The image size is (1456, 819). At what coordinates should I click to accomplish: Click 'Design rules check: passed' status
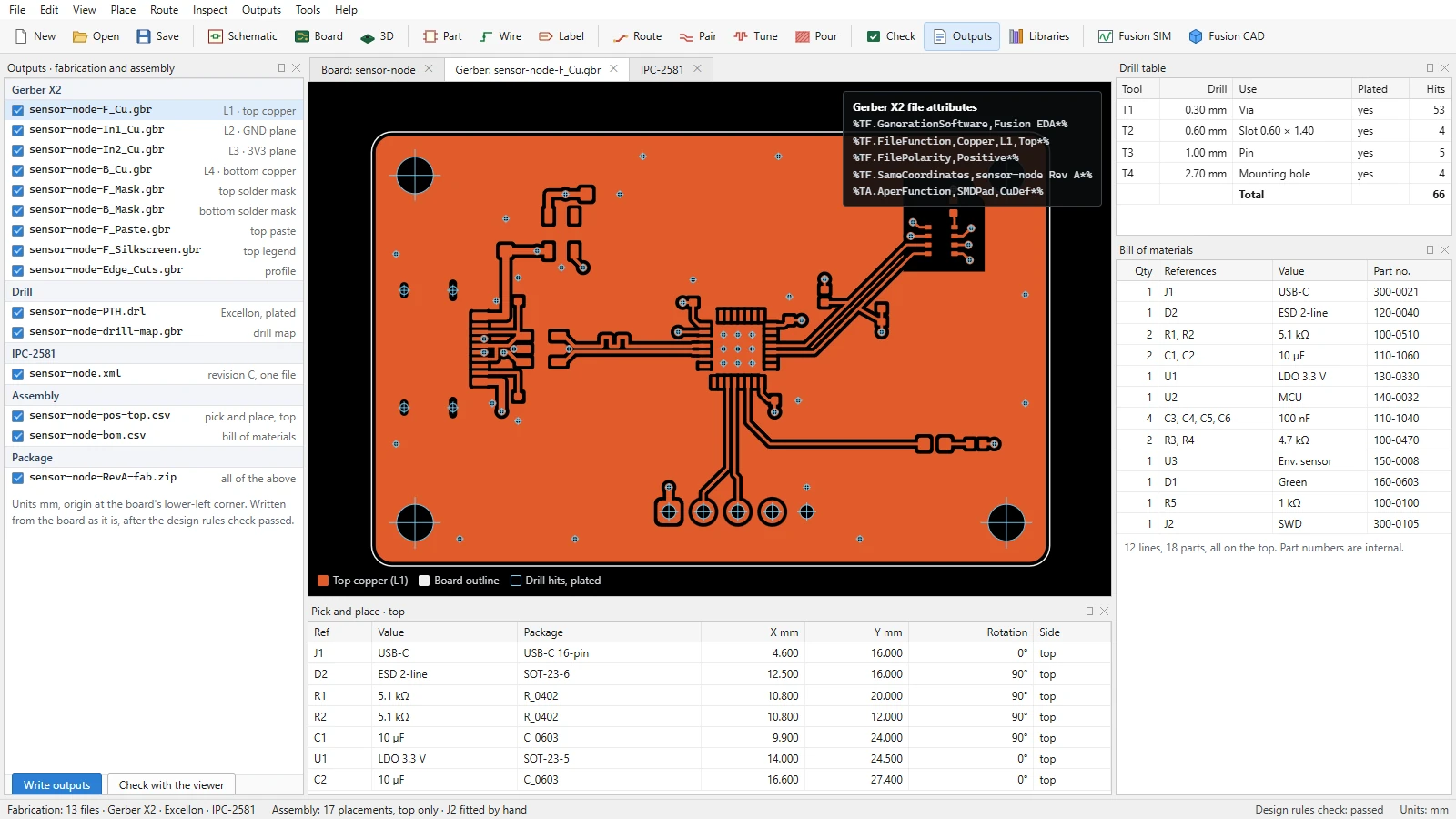(1319, 810)
